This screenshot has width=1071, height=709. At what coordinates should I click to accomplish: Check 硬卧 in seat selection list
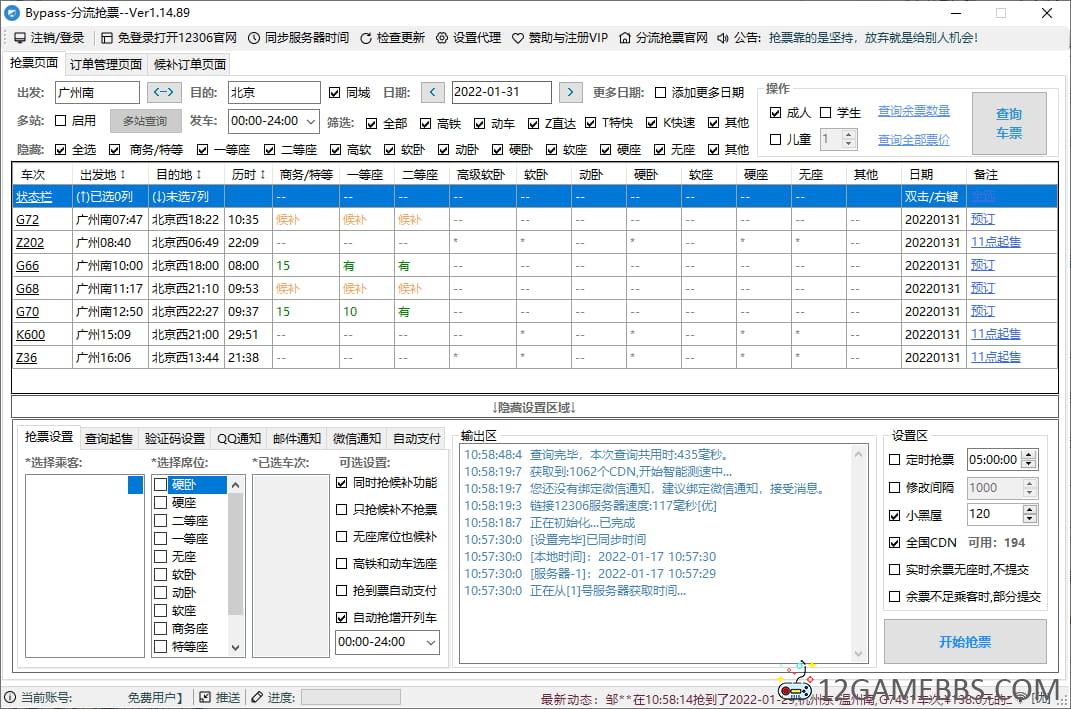point(161,485)
